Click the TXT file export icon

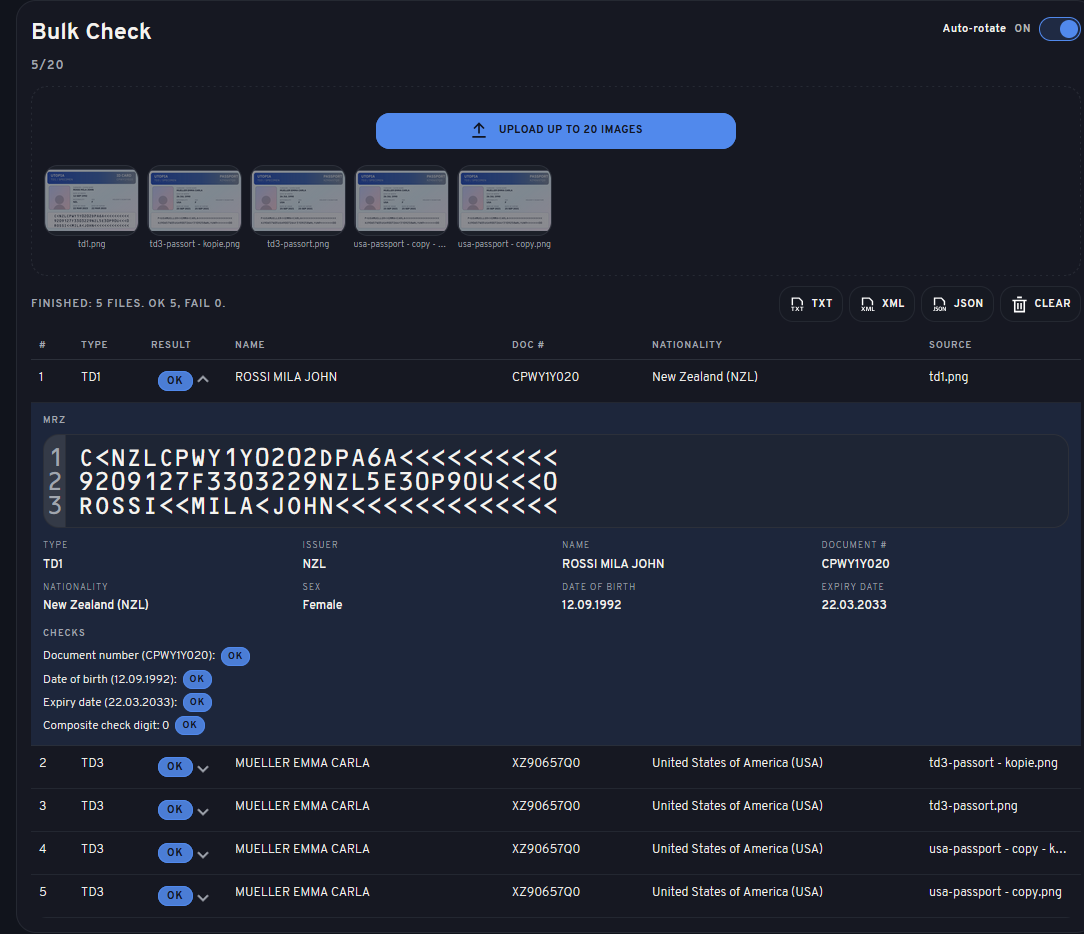(x=795, y=303)
